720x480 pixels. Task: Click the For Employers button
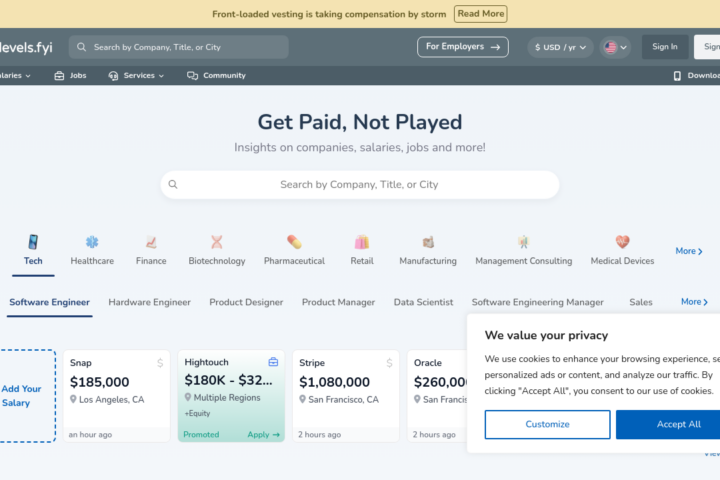[462, 47]
